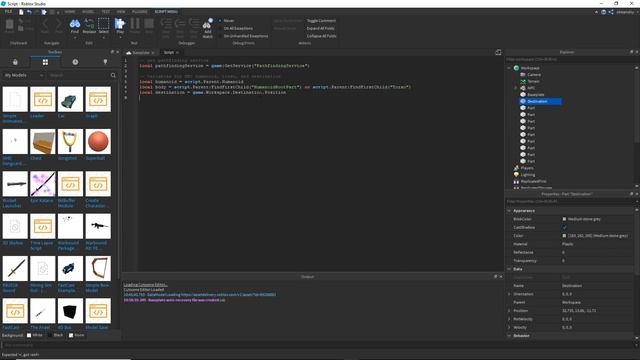640x360 pixels.
Task: Collapse the Behavior properties section
Action: click(509, 336)
